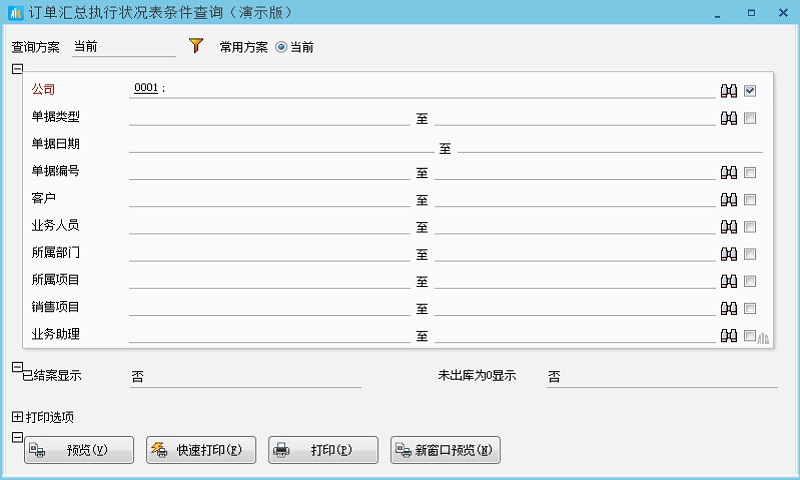Expand the 打印选项 section
The height and width of the screenshot is (480, 800).
[17, 417]
